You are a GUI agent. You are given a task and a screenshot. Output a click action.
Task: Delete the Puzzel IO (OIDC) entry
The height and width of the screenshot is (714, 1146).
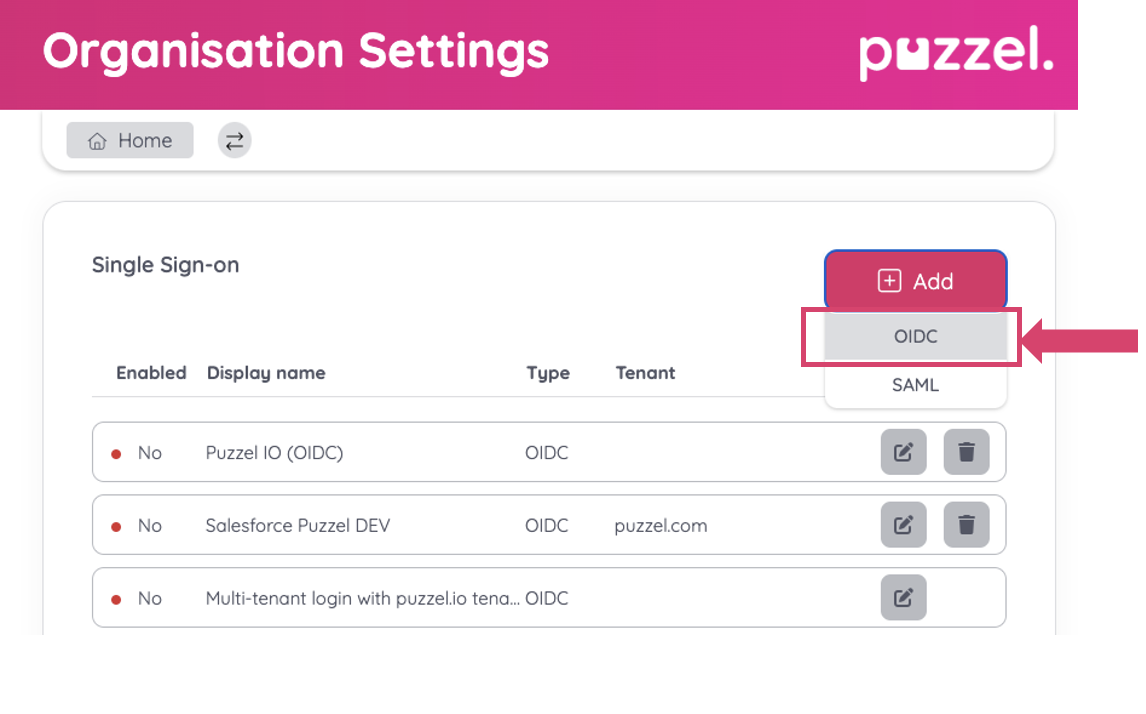point(966,452)
